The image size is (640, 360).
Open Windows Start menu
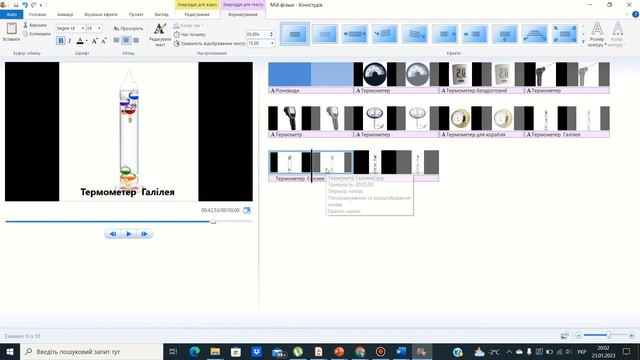(10, 351)
